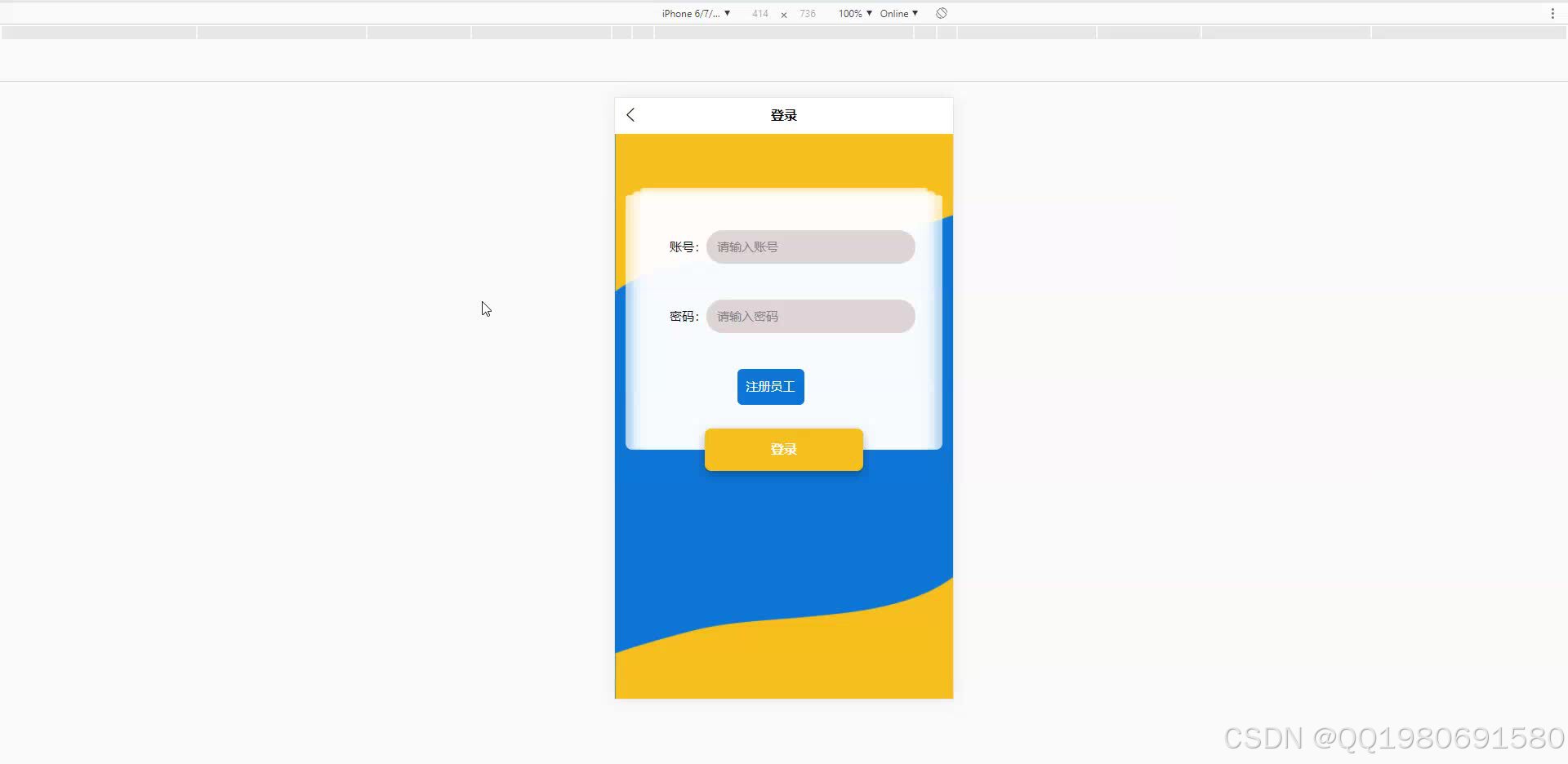The height and width of the screenshot is (764, 1568).
Task: Click the yellow header area of the login form
Action: click(783, 163)
